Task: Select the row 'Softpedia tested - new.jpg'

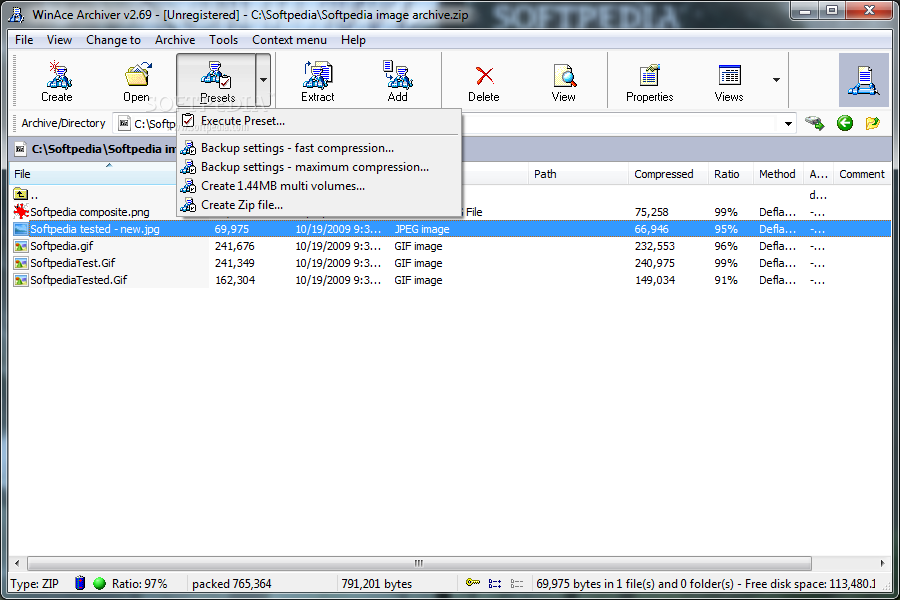Action: (450, 229)
